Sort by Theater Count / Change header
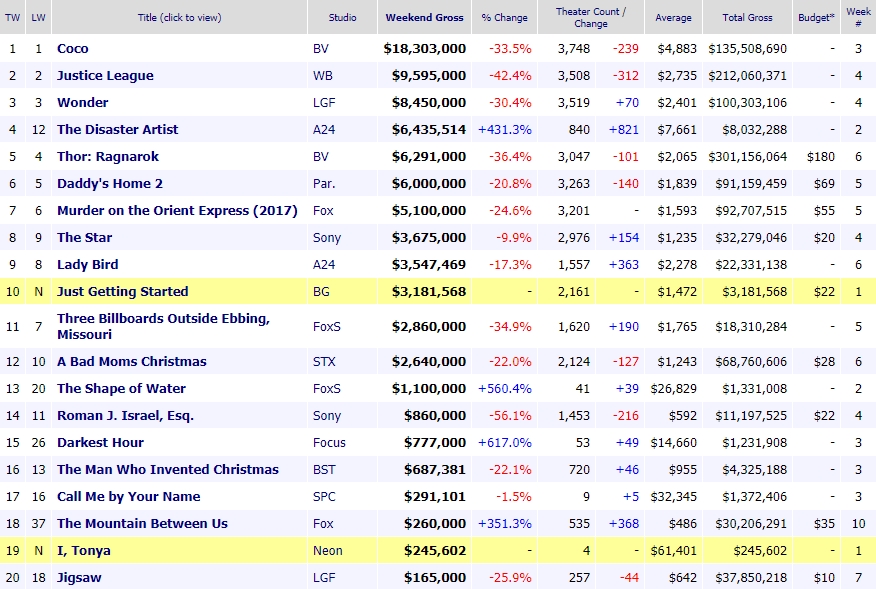 [x=591, y=17]
